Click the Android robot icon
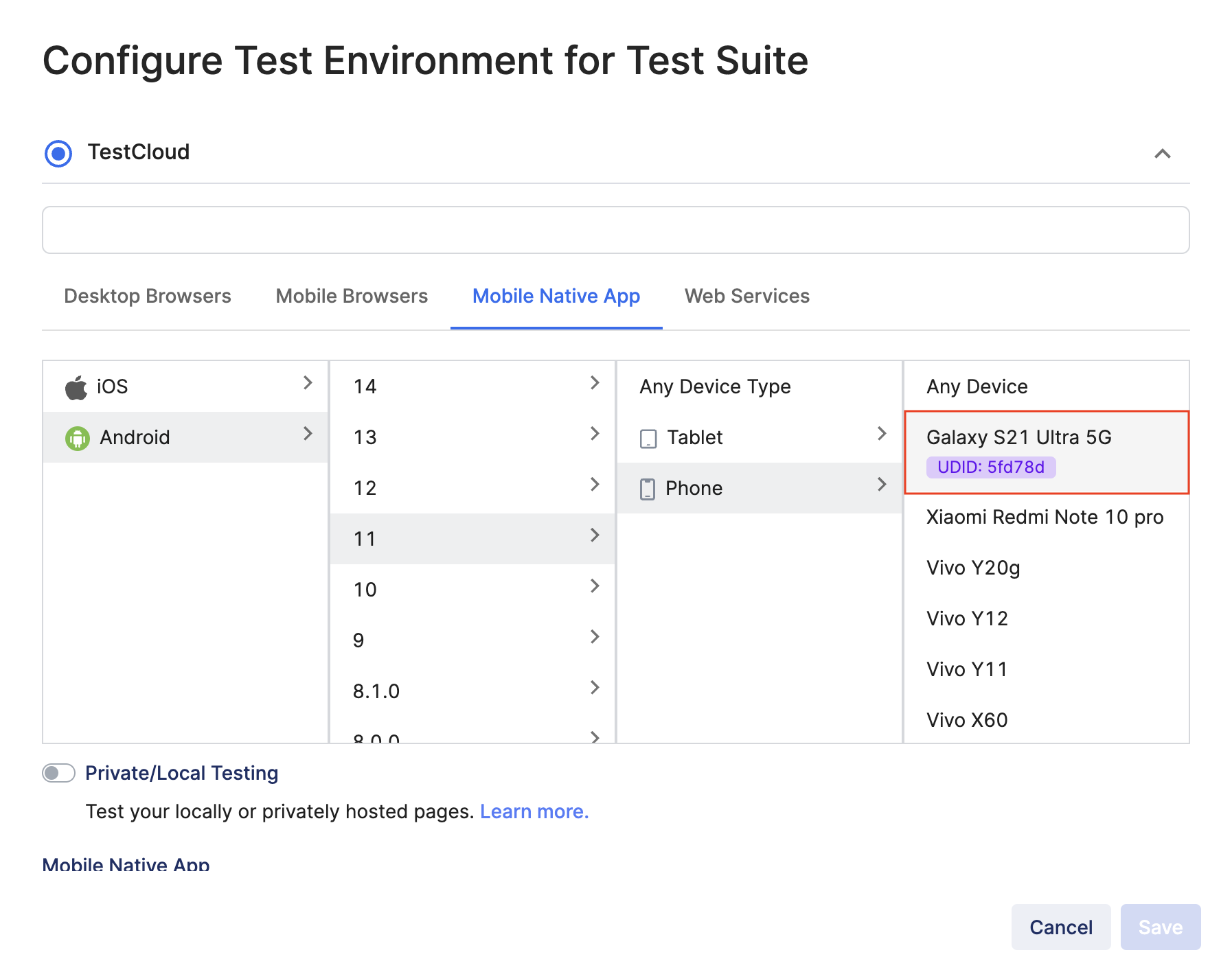The width and height of the screenshot is (1232, 972). (79, 437)
